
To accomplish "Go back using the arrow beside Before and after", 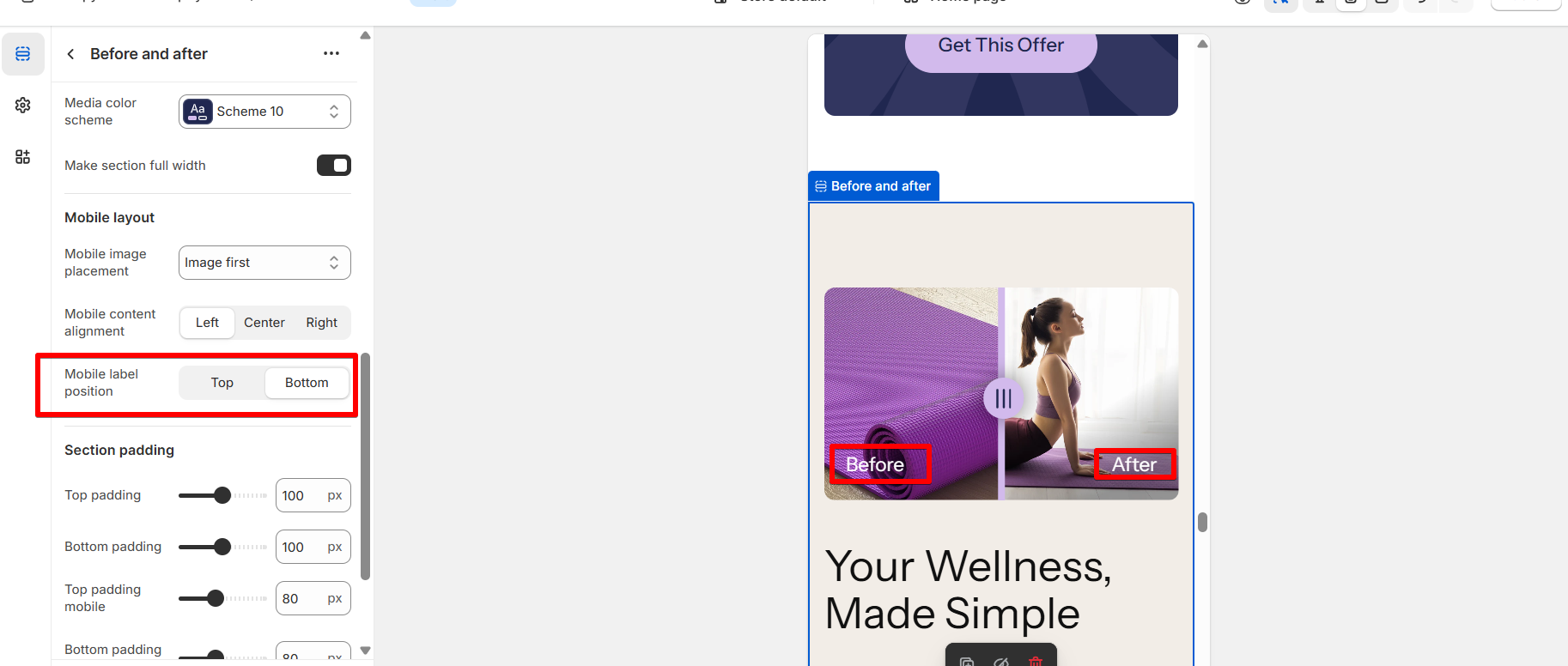I will (x=70, y=54).
